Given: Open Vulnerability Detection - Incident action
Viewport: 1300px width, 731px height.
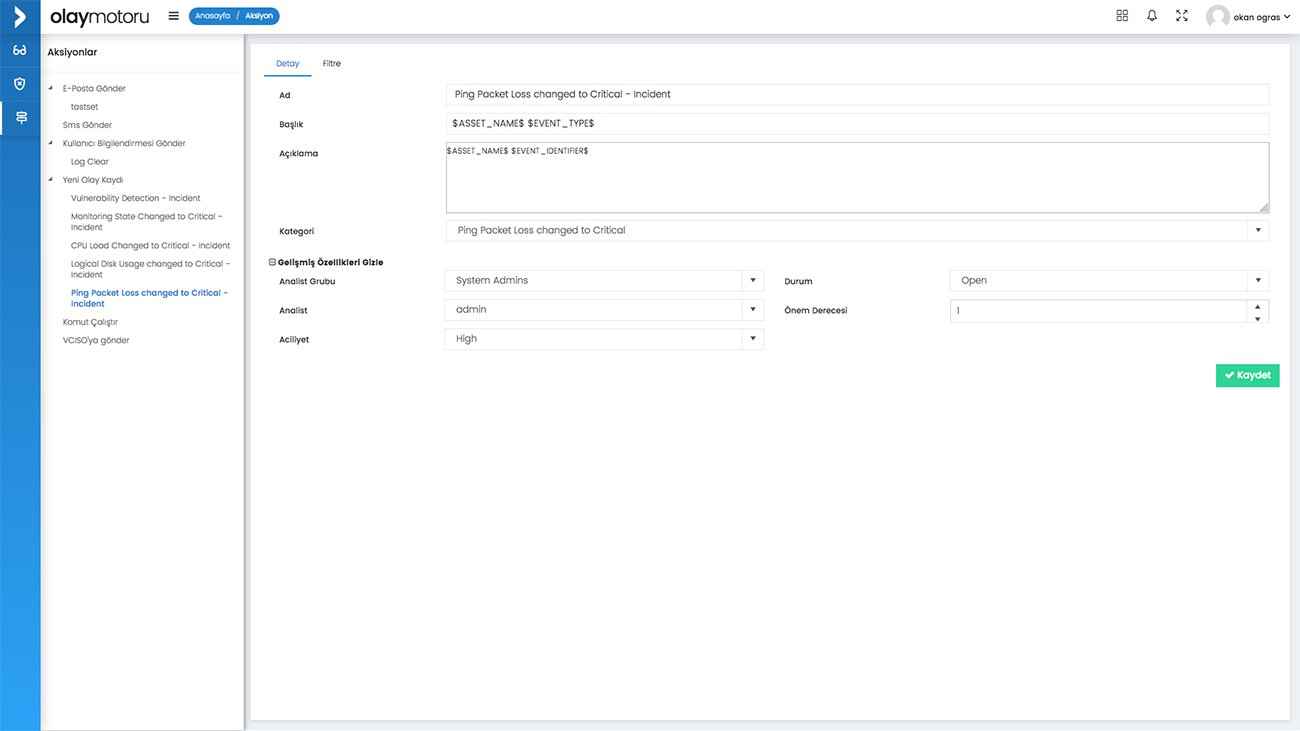Looking at the screenshot, I should [136, 198].
